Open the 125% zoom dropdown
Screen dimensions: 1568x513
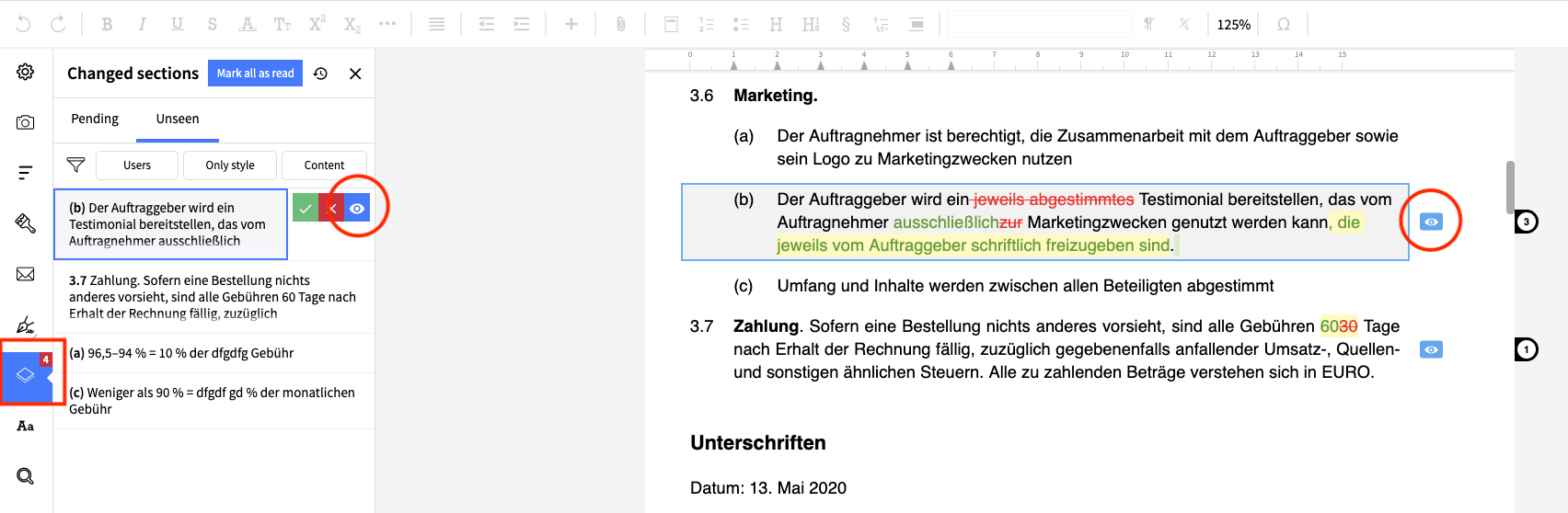click(1233, 25)
